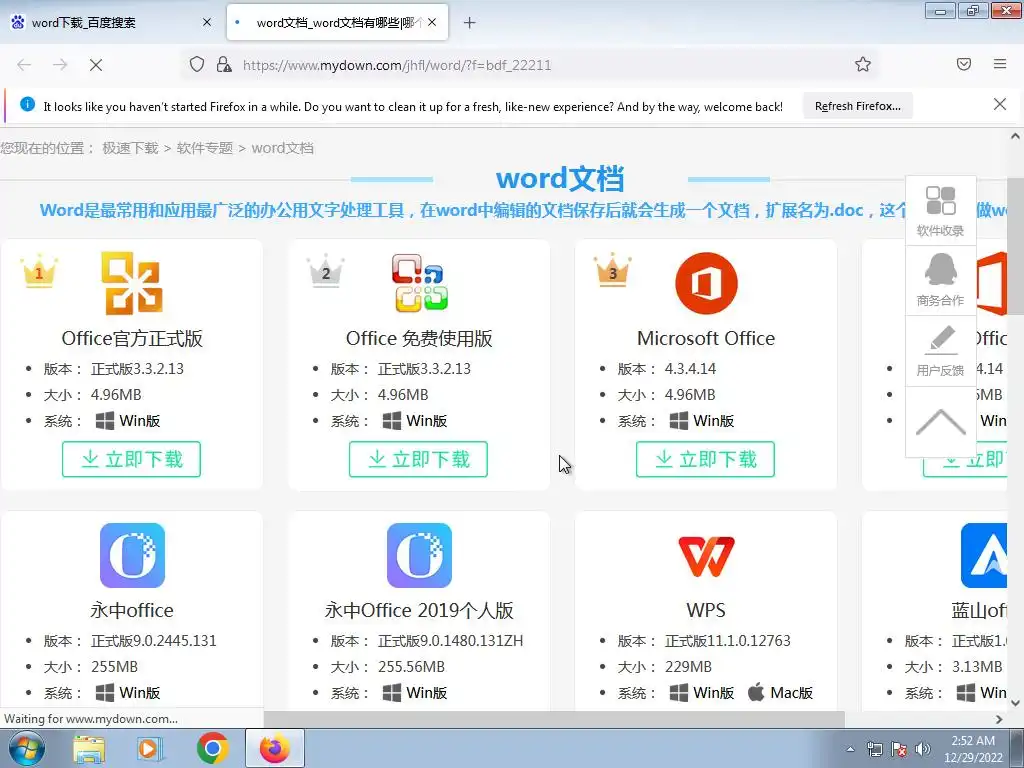Click the browser back arrow
Image resolution: width=1024 pixels, height=768 pixels.
coord(24,65)
